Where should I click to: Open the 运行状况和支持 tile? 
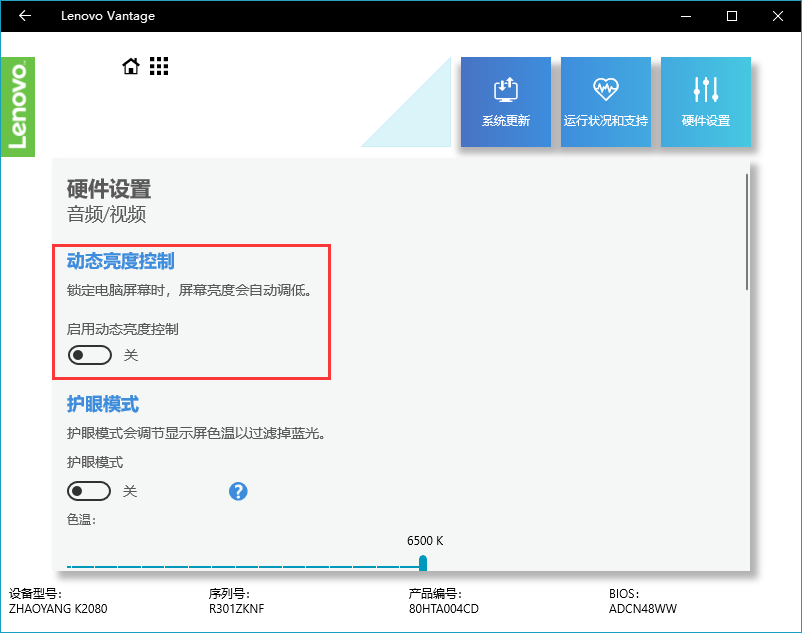pyautogui.click(x=606, y=102)
